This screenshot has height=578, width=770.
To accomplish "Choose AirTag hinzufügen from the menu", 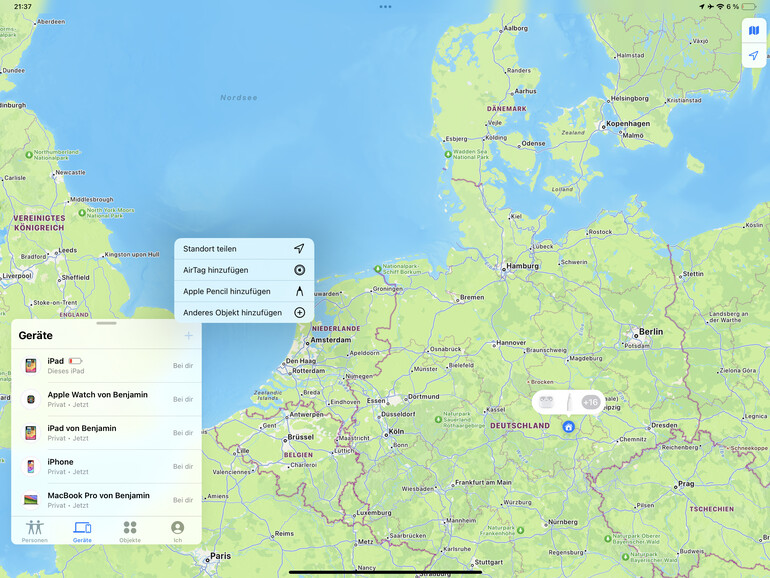I will coord(244,270).
